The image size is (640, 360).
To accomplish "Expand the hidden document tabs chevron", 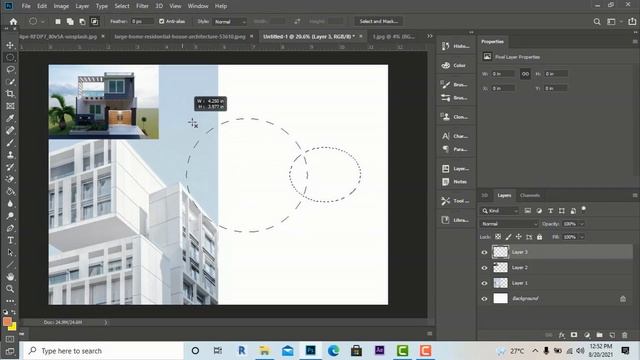I will pyautogui.click(x=430, y=36).
